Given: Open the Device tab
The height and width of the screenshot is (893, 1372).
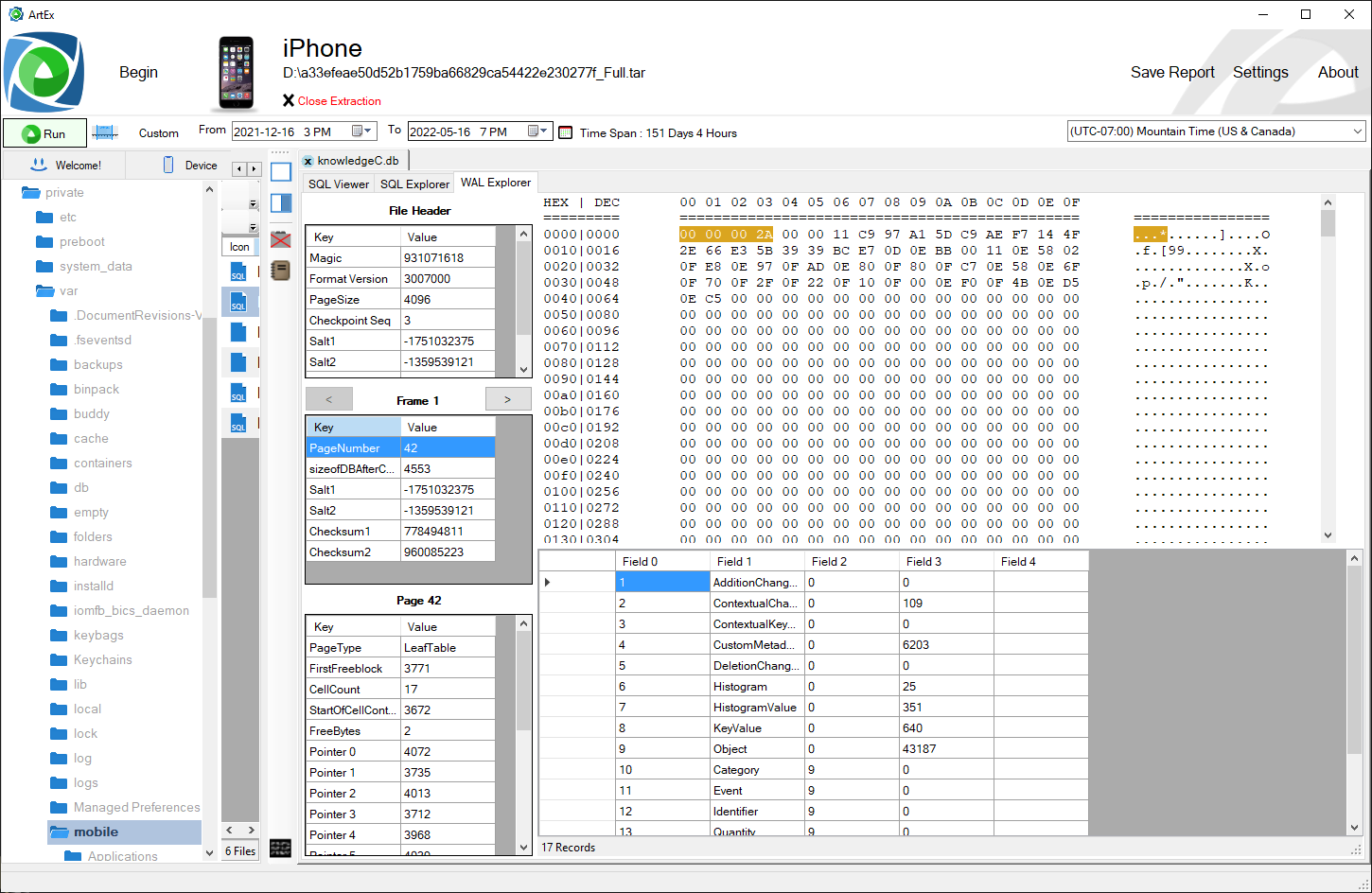Looking at the screenshot, I should point(190,166).
